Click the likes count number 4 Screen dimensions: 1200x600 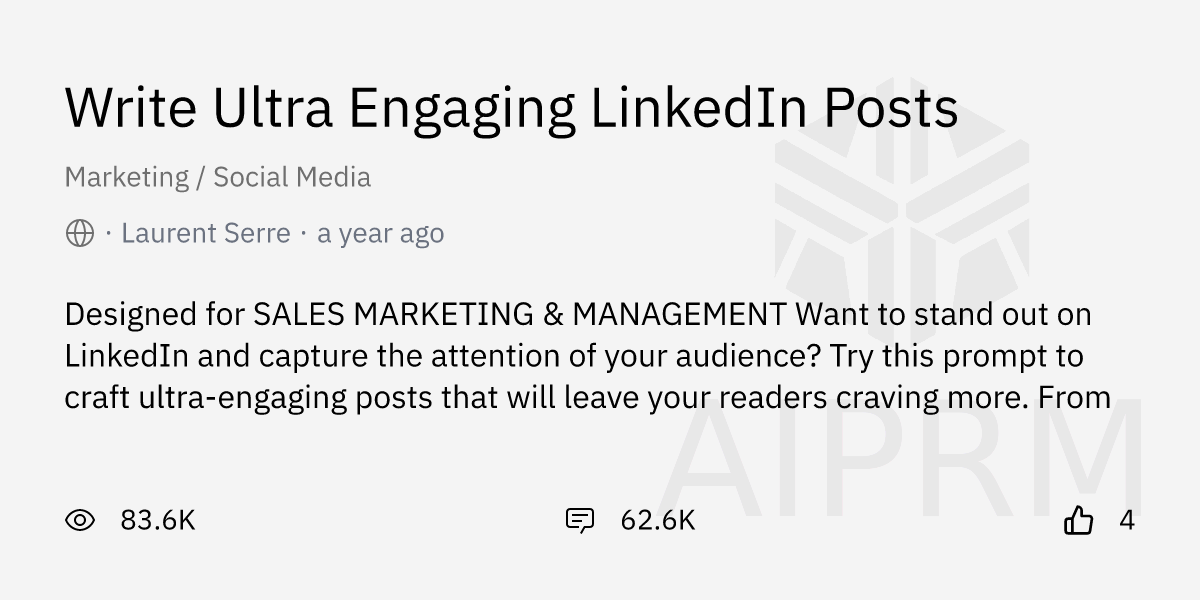(x=1127, y=520)
